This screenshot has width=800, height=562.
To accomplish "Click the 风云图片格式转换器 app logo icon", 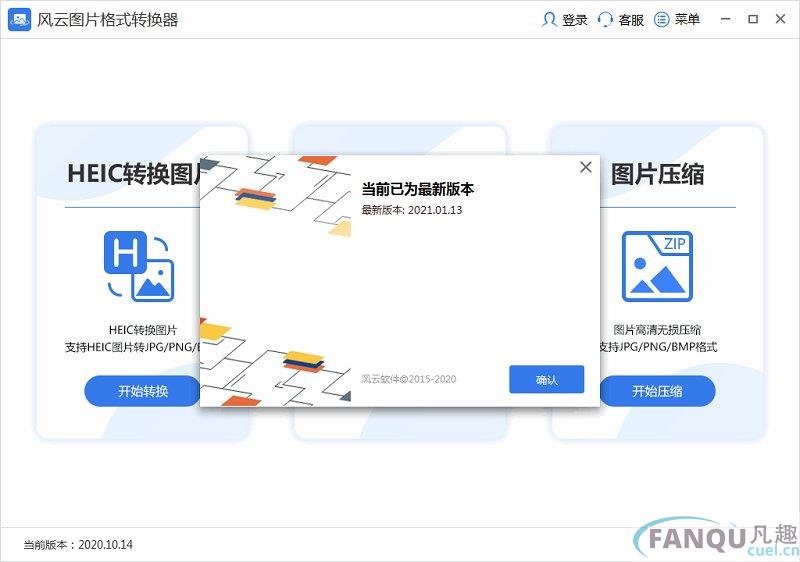I will (x=19, y=20).
